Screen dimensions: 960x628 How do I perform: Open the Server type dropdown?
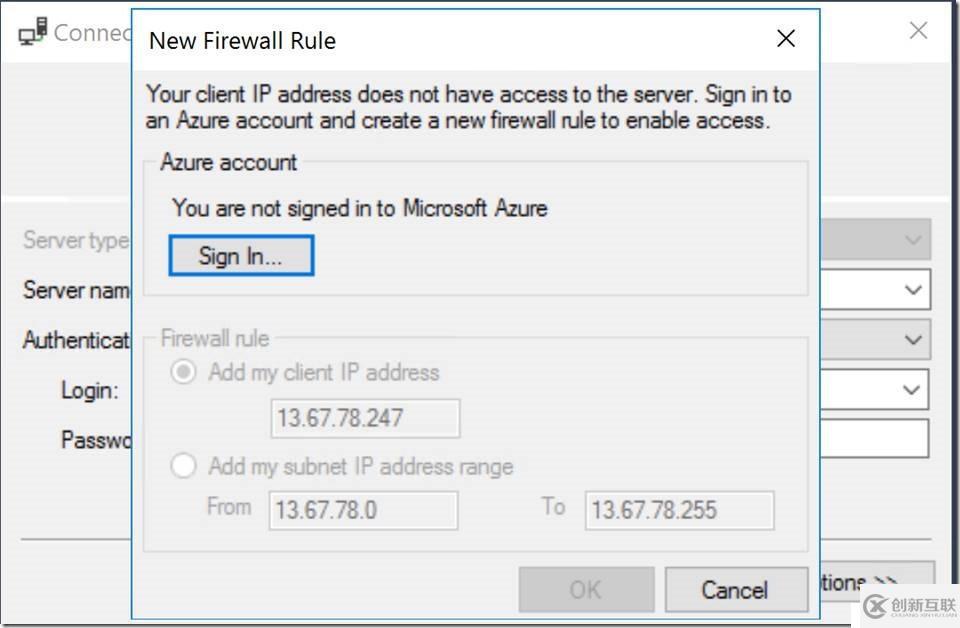911,240
